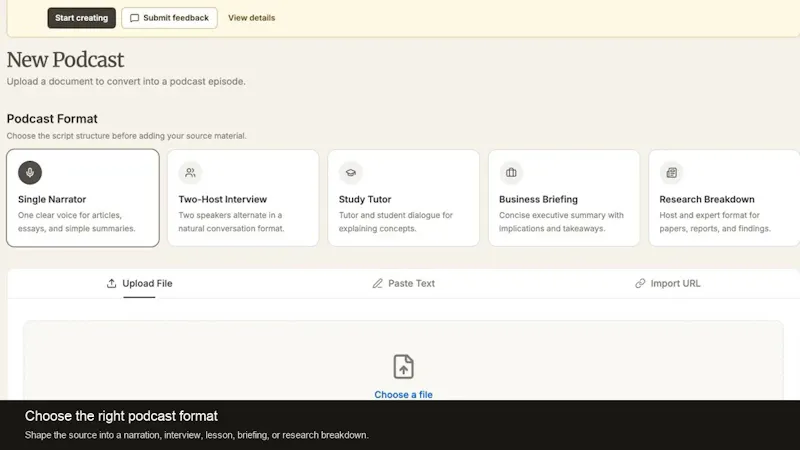Choose the Single Narrator format card title
Image resolution: width=800 pixels, height=450 pixels.
pos(52,199)
